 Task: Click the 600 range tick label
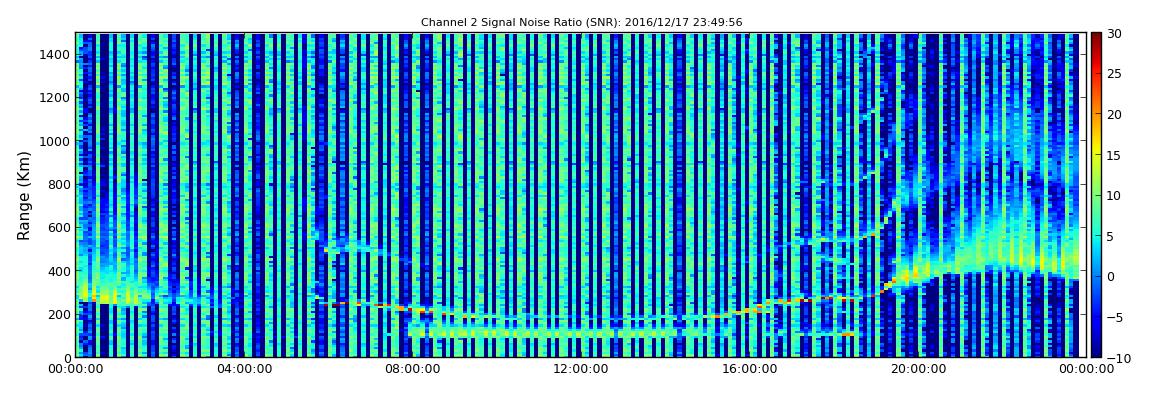59,228
